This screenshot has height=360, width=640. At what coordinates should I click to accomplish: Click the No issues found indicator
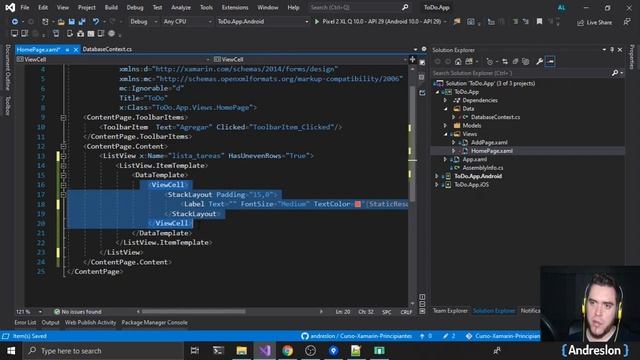coord(78,312)
